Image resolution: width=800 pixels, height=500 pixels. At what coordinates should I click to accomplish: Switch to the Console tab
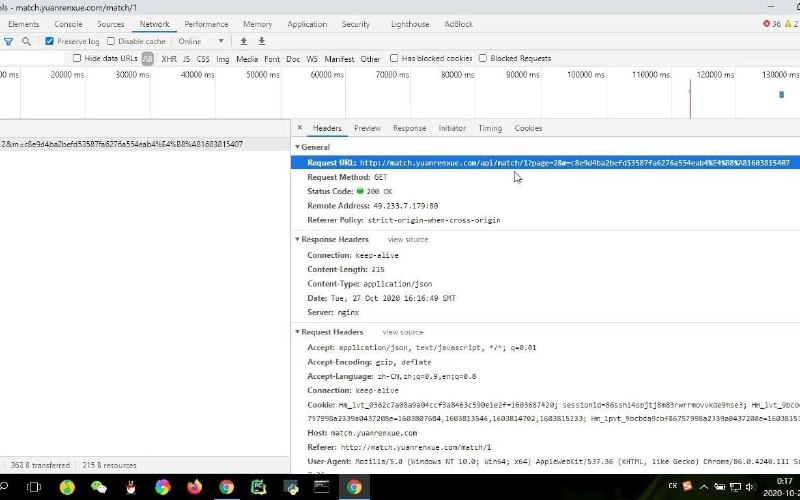[x=68, y=24]
